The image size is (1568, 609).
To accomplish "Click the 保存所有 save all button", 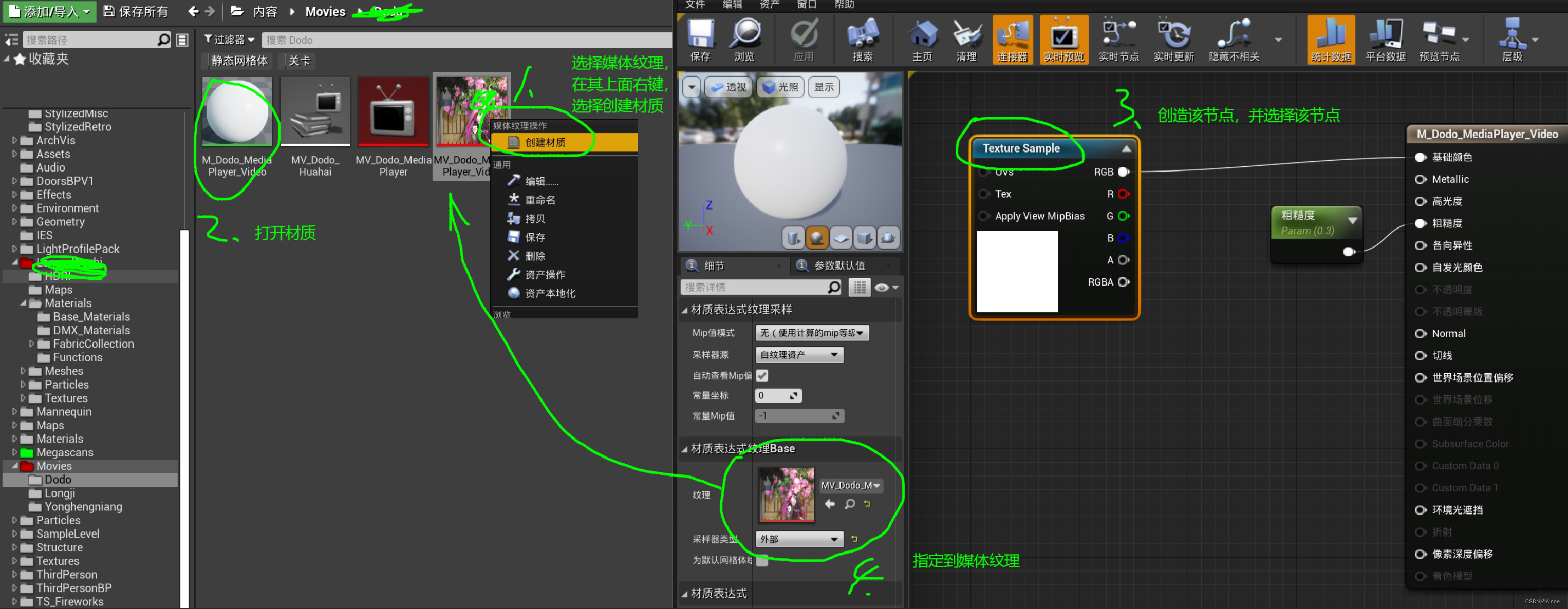I will pos(136,12).
